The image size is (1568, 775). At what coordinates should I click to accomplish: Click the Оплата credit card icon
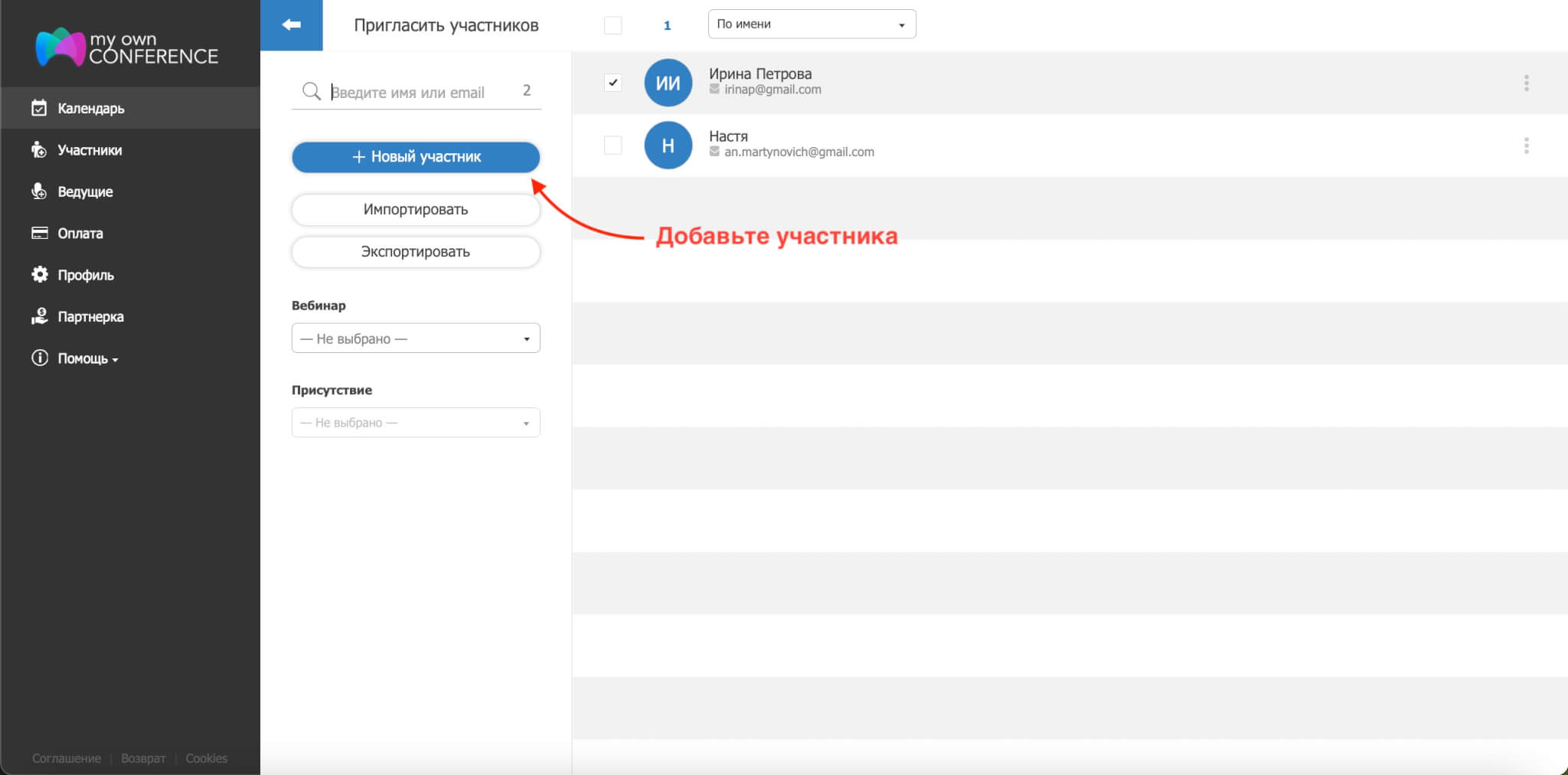click(39, 233)
